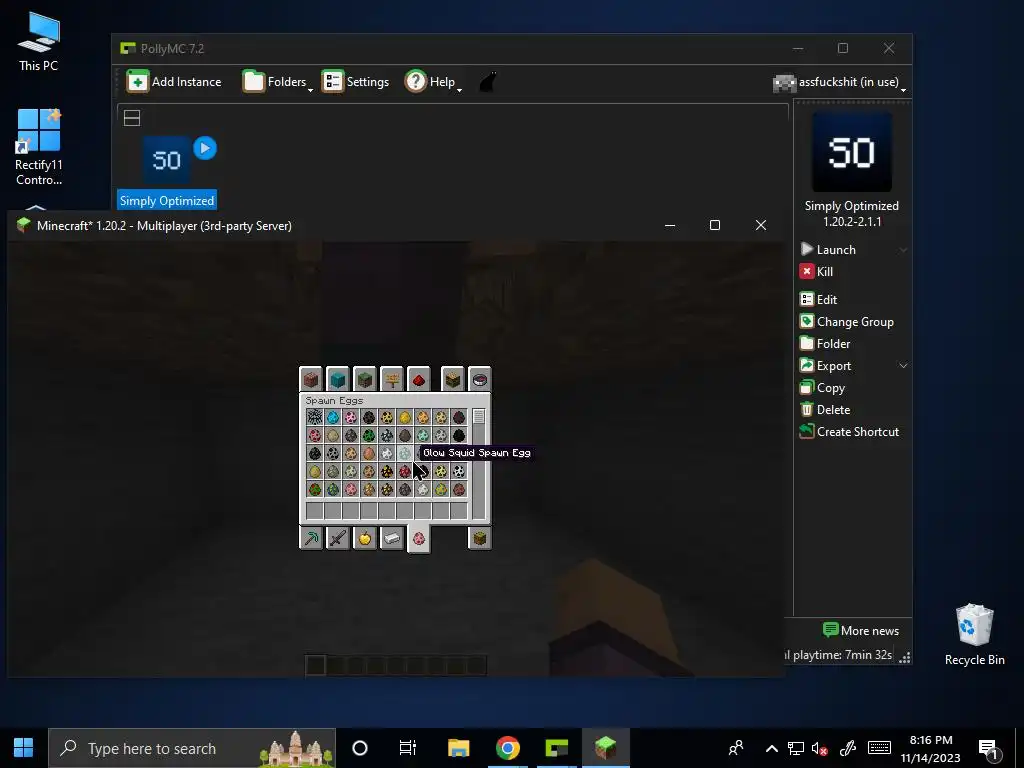Open the Ingredients tab with iron ingot icon
Image resolution: width=1024 pixels, height=768 pixels.
point(392,538)
